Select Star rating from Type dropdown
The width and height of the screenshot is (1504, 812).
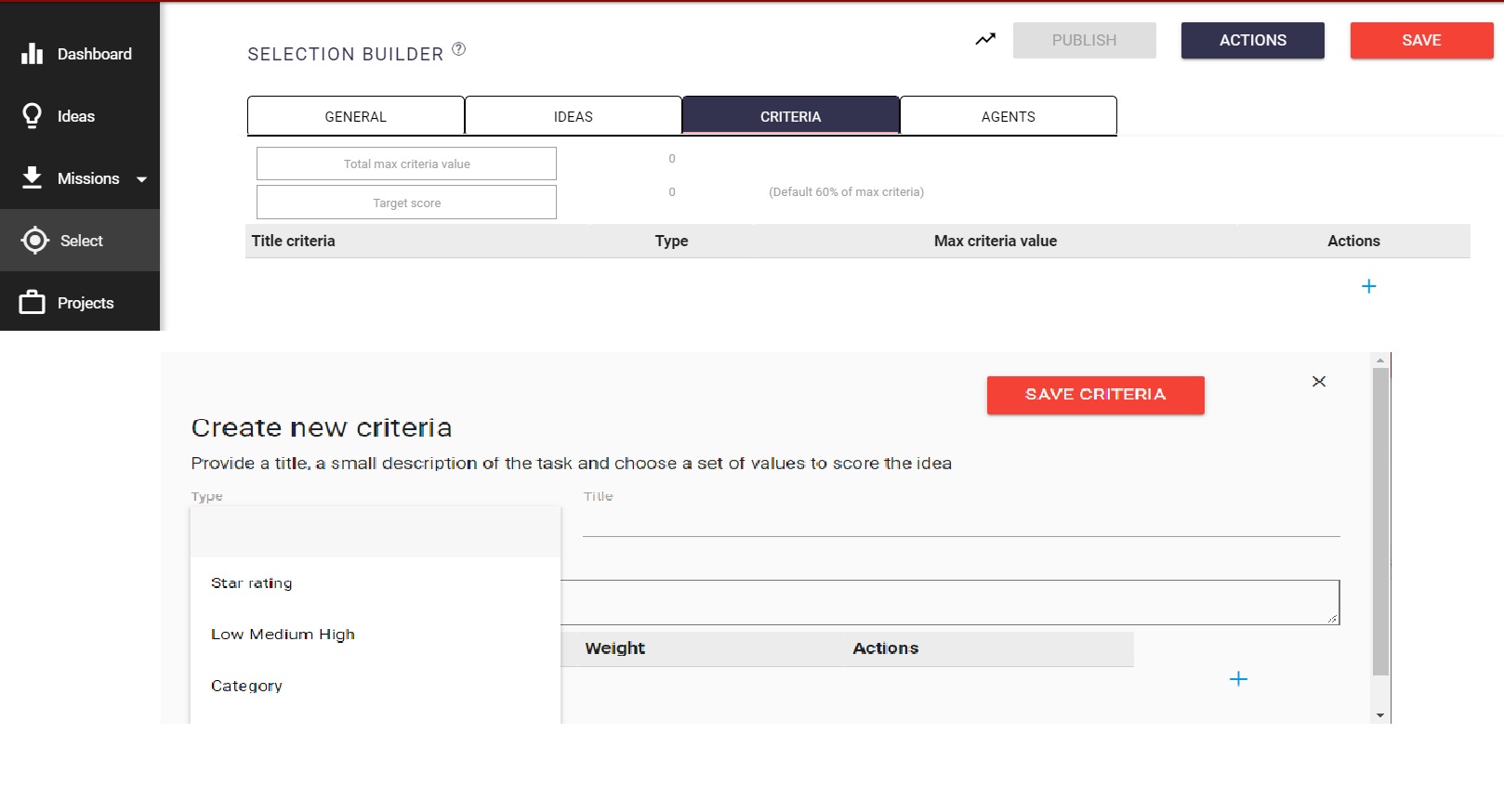click(252, 583)
